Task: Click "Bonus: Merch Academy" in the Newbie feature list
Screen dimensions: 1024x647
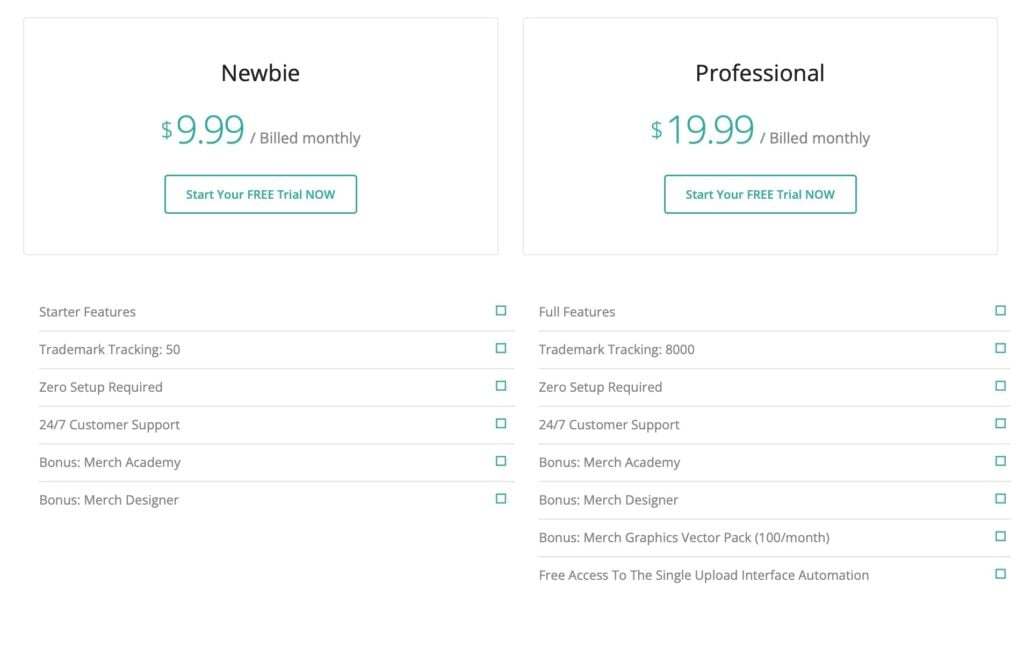Action: point(110,462)
